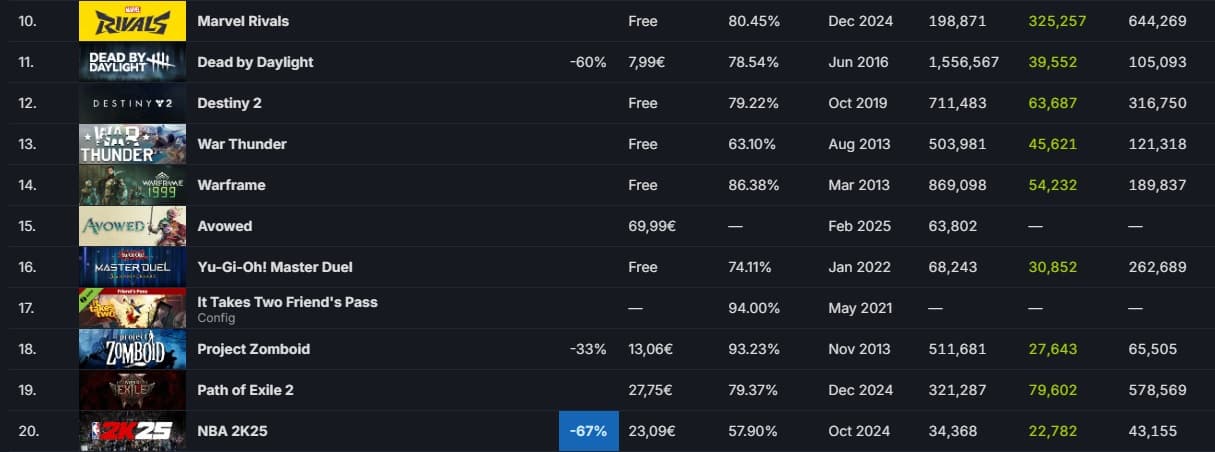Screen dimensions: 1215x452
Task: Open the Dead by Daylight logo image
Action: (x=132, y=62)
